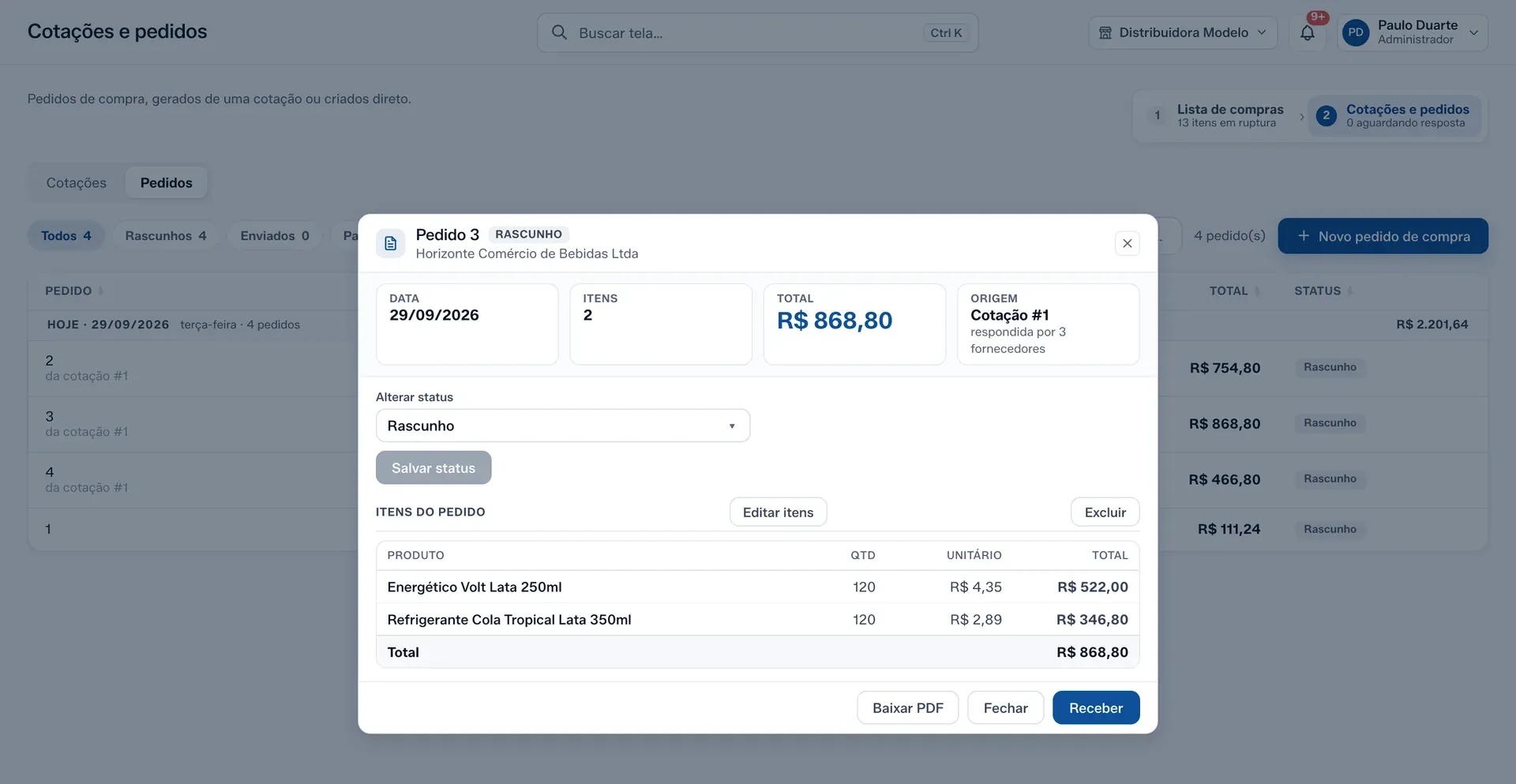Click the R$ 2.201,64 day total
Image resolution: width=1516 pixels, height=784 pixels.
tap(1432, 324)
